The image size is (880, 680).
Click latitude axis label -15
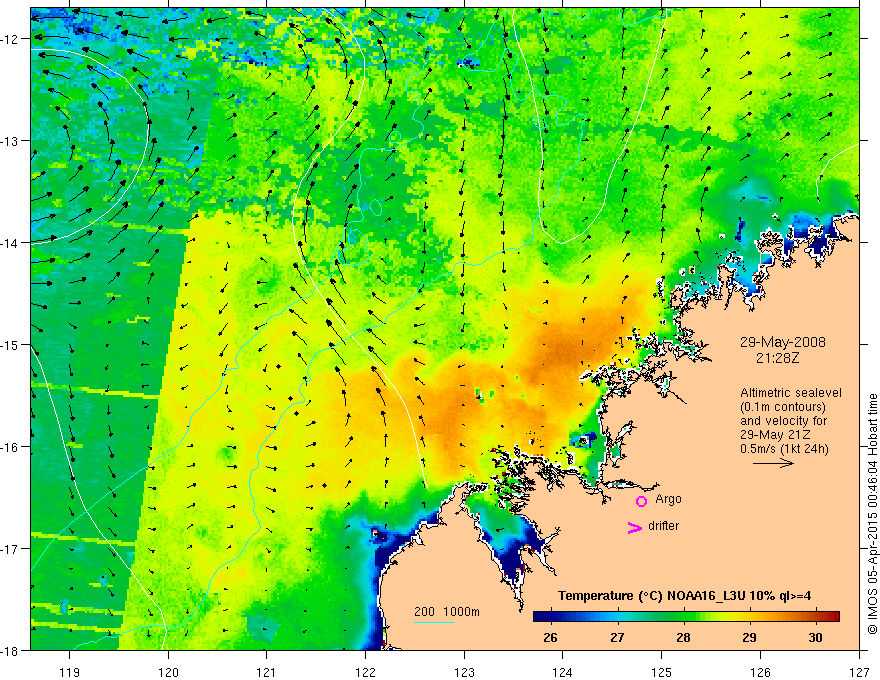(x=10, y=344)
